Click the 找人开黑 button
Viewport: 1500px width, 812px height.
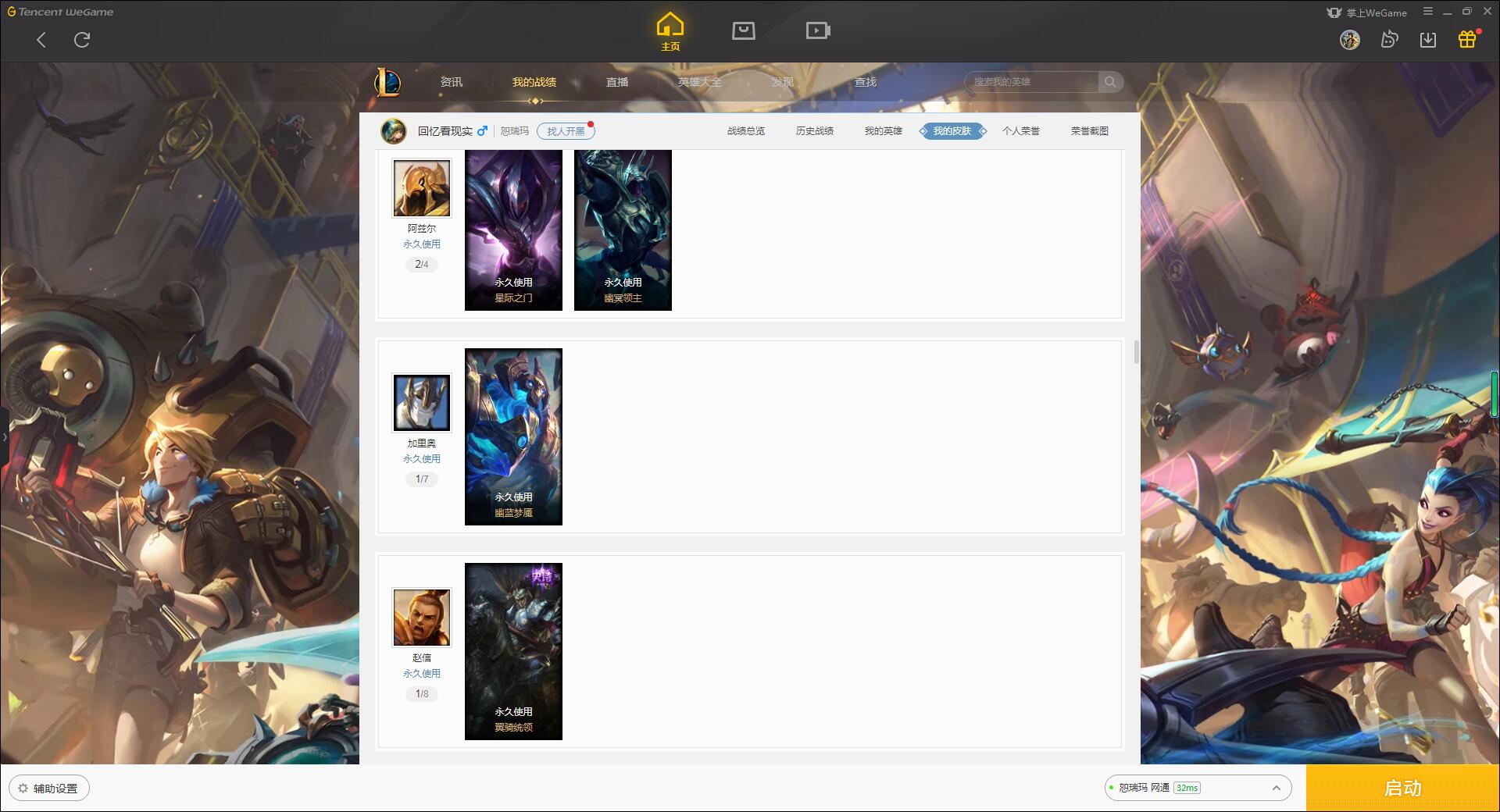[x=566, y=131]
